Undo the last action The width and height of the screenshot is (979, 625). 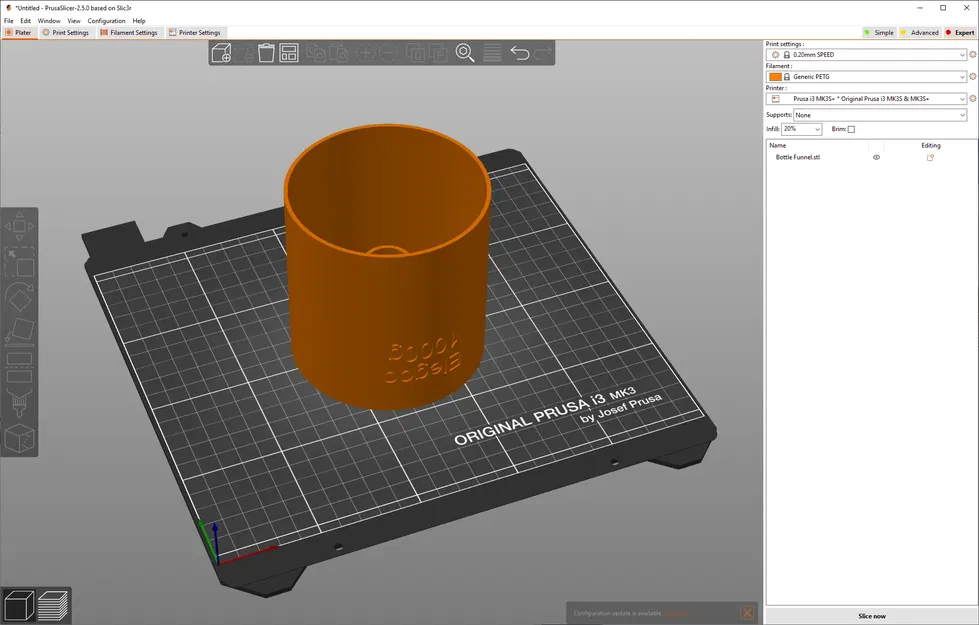[521, 53]
